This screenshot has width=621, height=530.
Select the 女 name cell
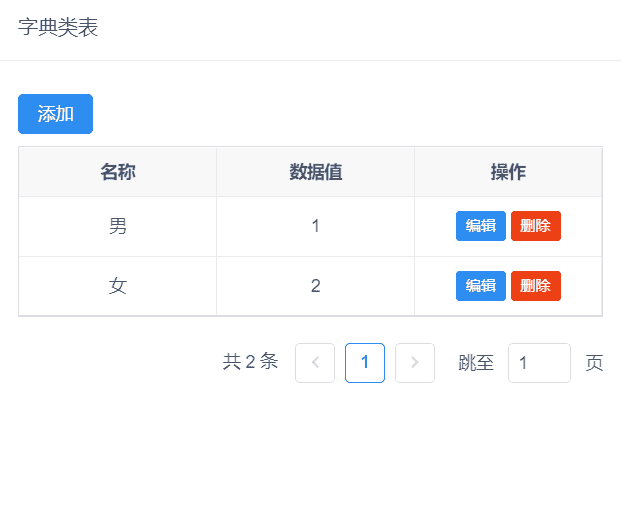tap(118, 286)
